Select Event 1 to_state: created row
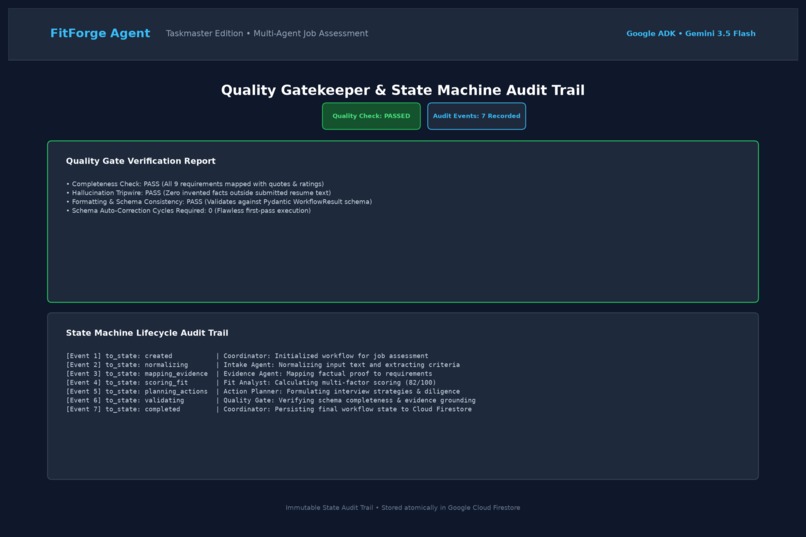The image size is (806, 537). coord(247,356)
